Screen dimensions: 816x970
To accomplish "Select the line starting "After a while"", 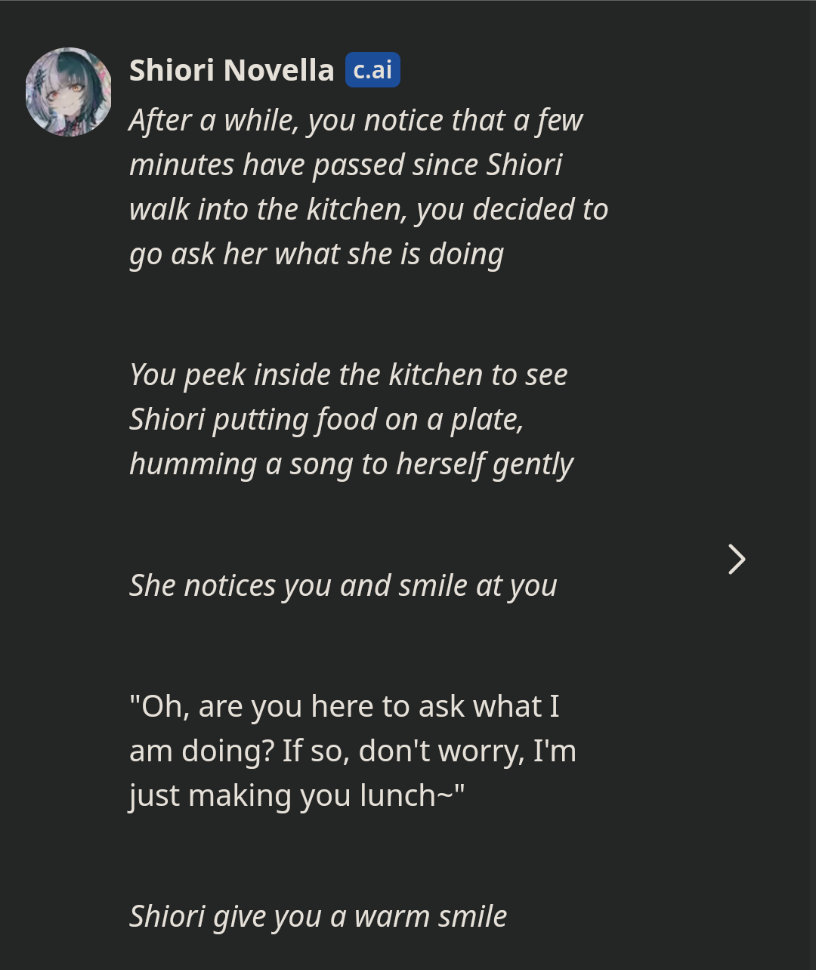I will point(356,120).
